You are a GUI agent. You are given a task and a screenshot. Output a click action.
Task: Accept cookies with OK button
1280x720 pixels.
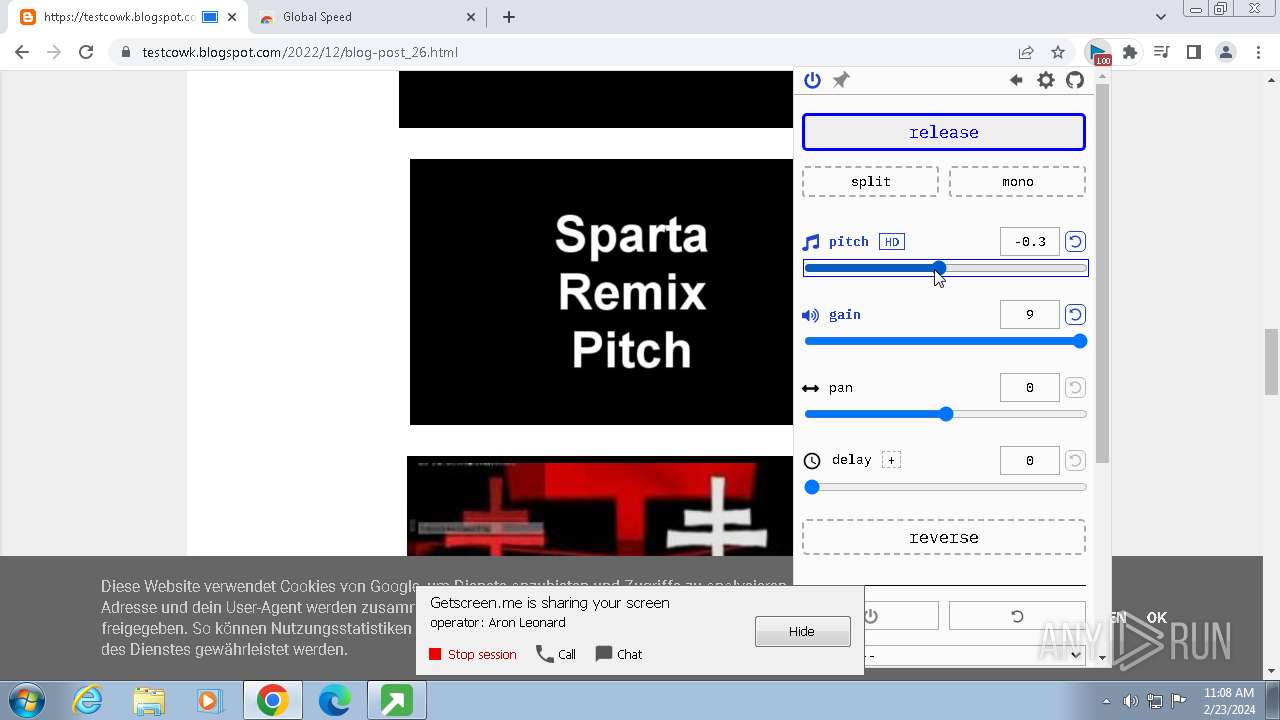click(x=1157, y=618)
